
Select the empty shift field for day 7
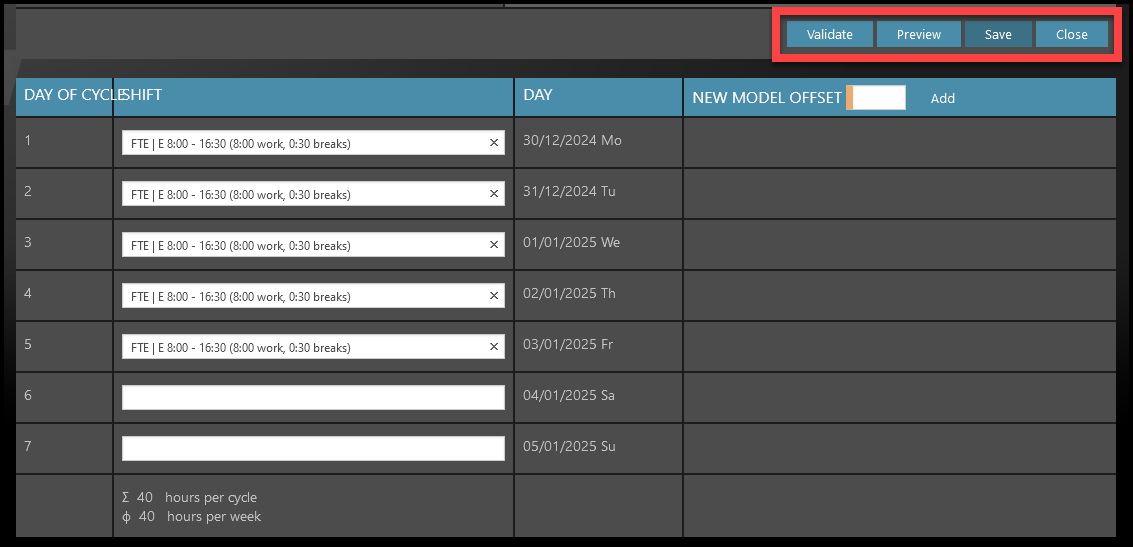pos(312,448)
